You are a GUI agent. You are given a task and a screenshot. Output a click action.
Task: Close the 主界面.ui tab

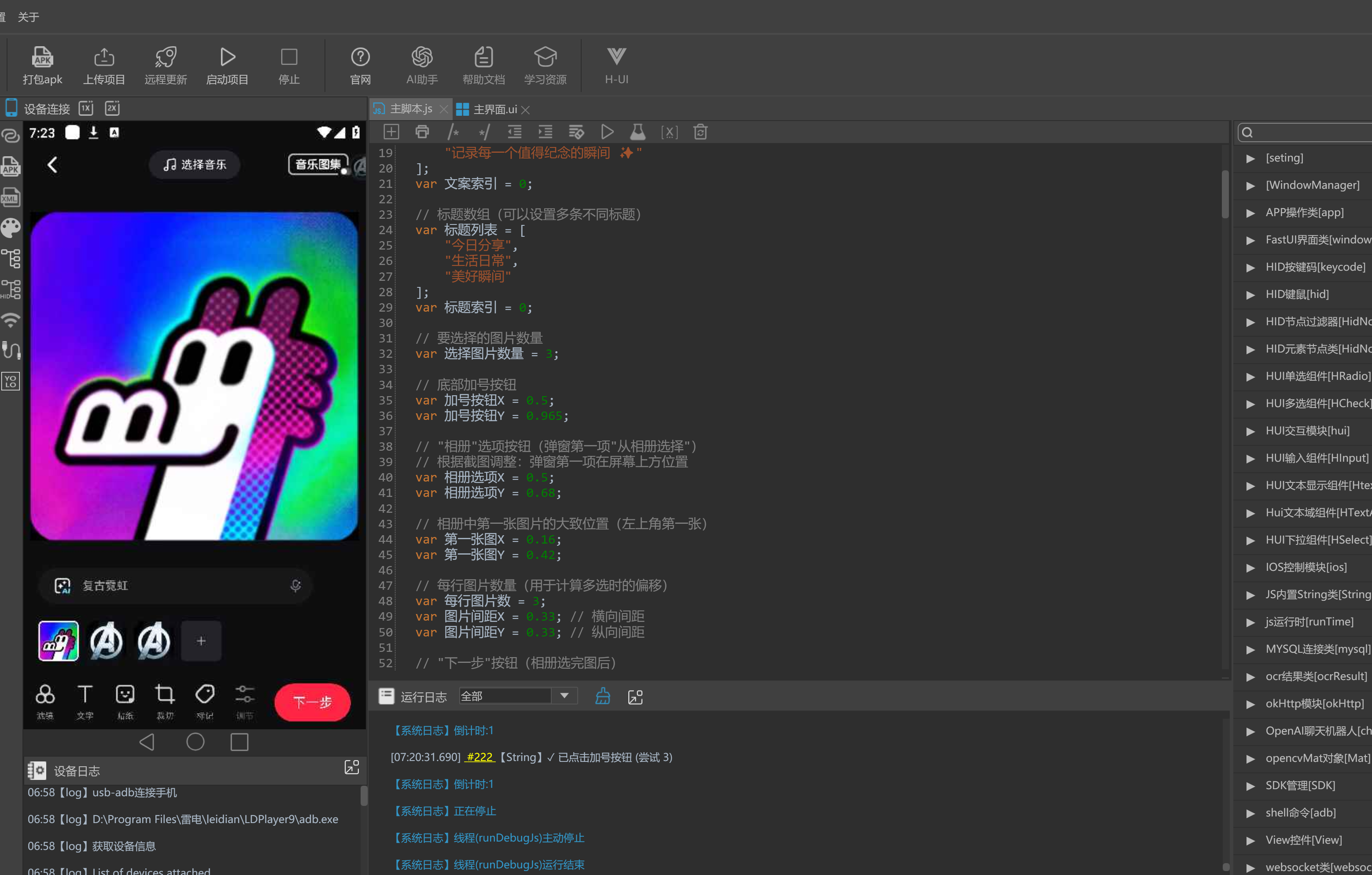[525, 110]
